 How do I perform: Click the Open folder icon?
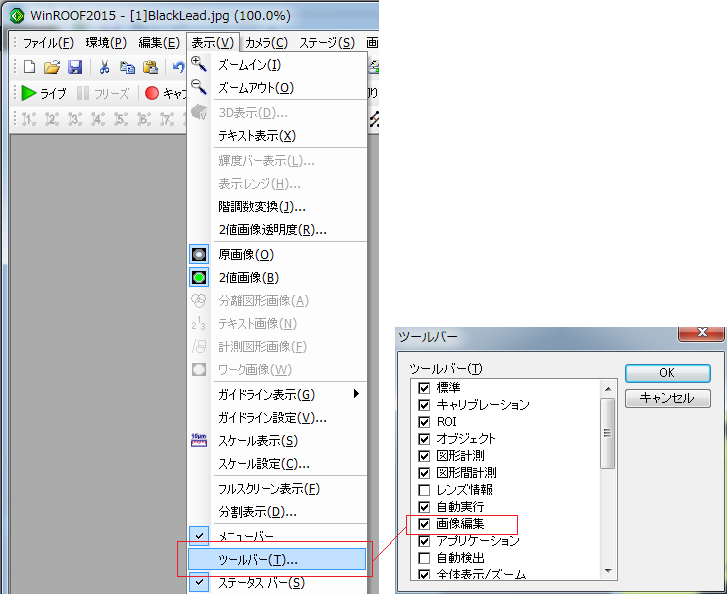(52, 67)
